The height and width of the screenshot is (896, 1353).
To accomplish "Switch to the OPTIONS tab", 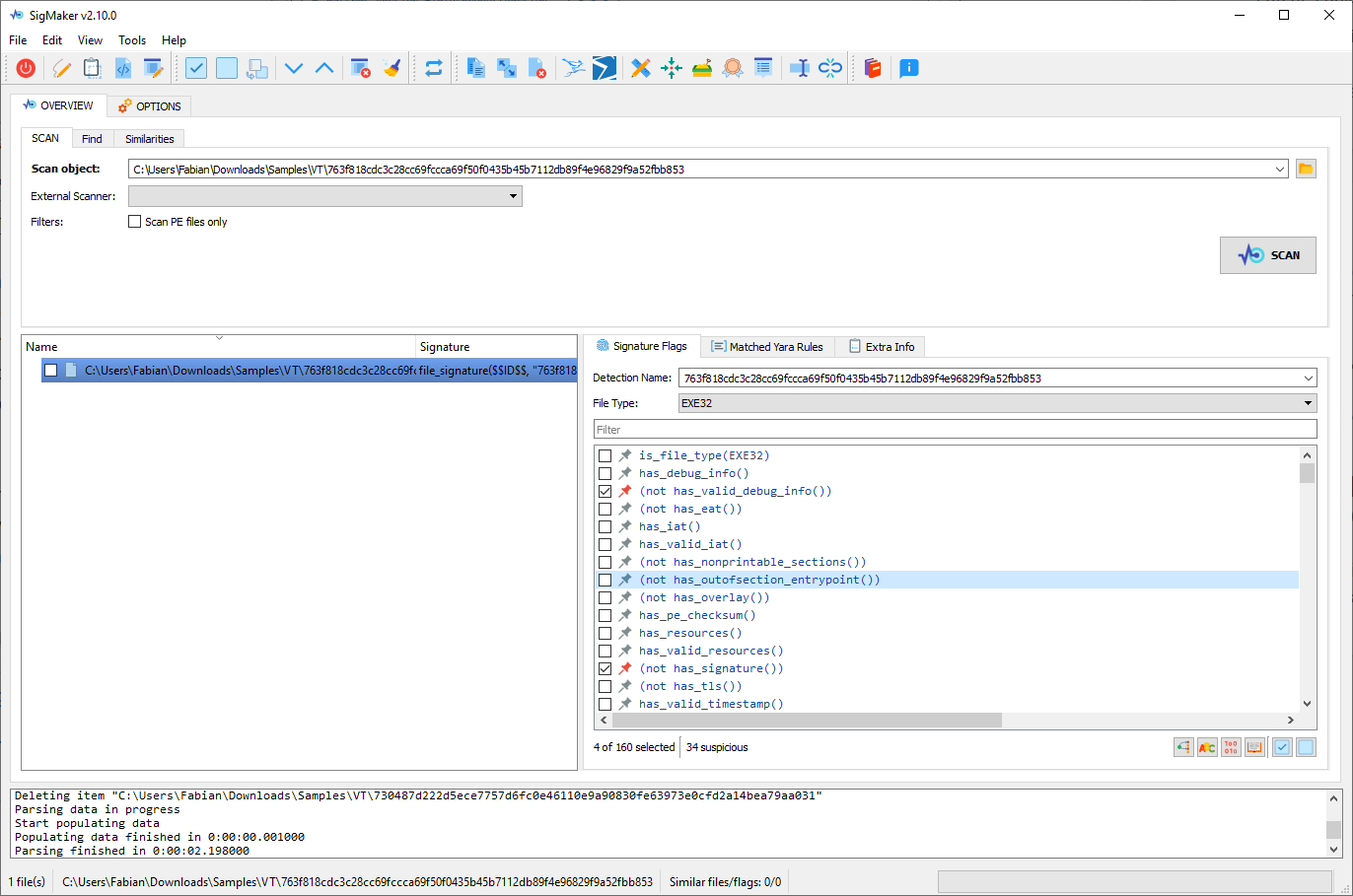I will [149, 106].
